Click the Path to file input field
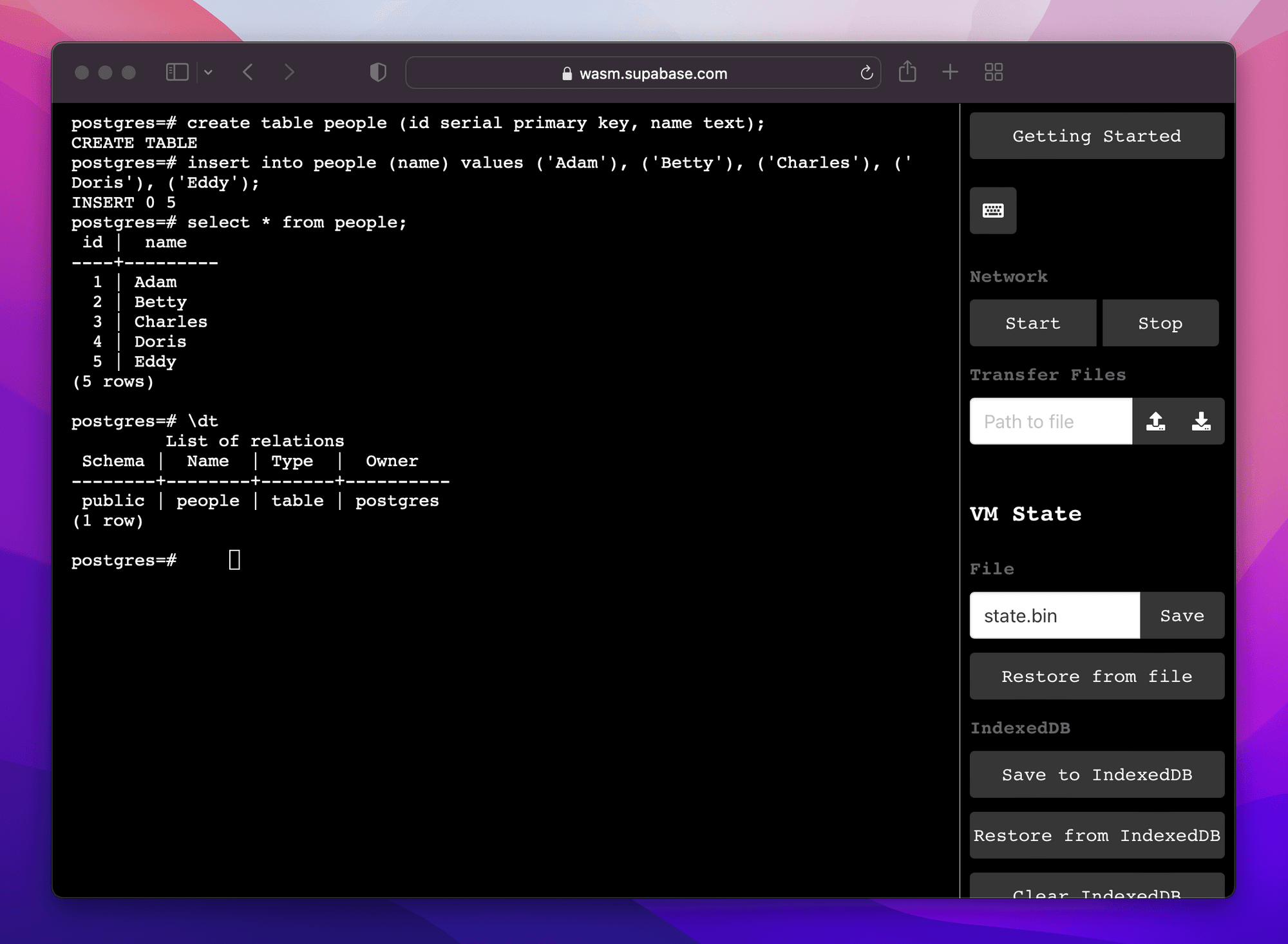Screen dimensions: 1288x944 coord(1051,420)
